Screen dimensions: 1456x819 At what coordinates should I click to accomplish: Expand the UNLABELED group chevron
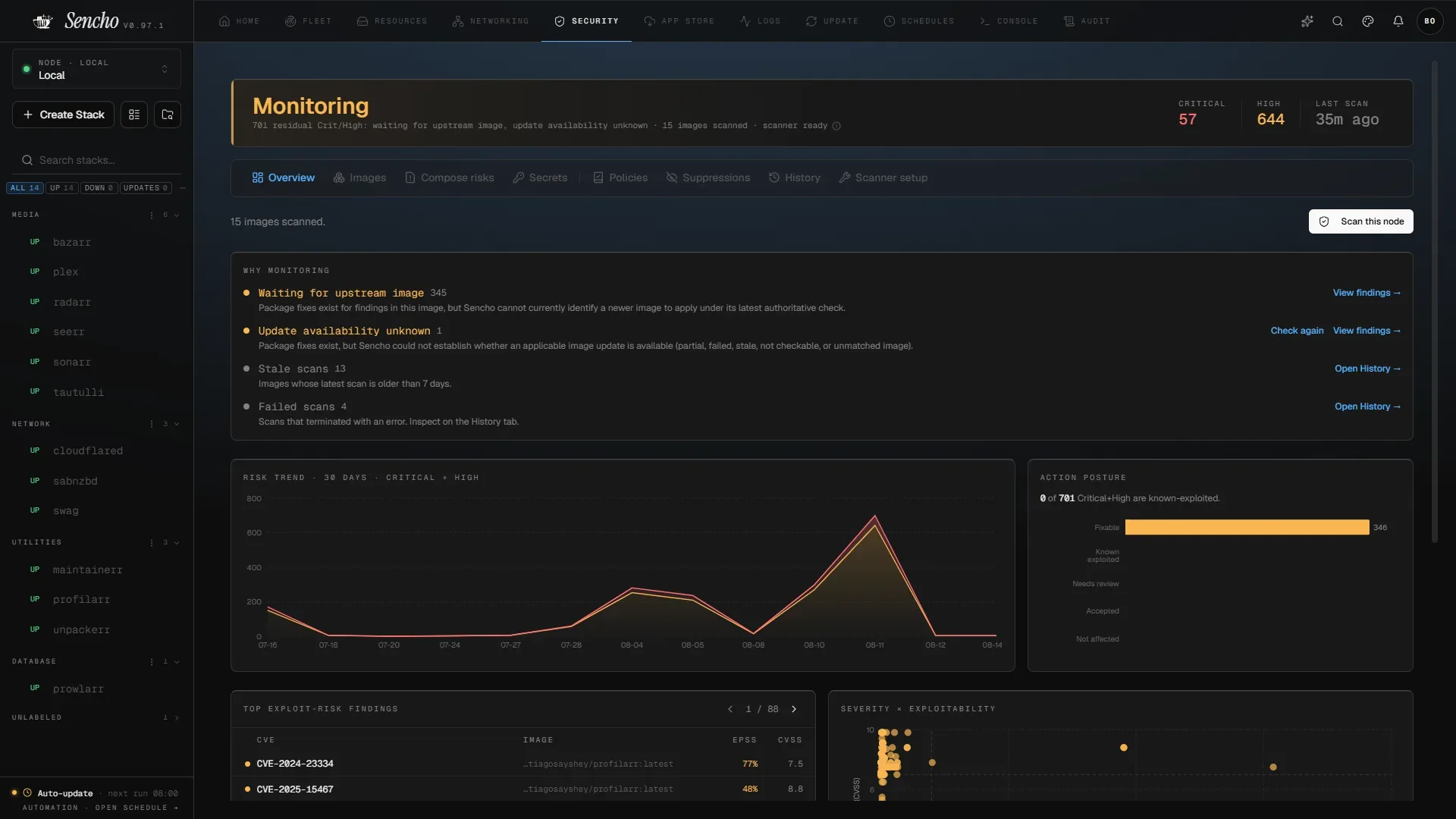[x=177, y=718]
